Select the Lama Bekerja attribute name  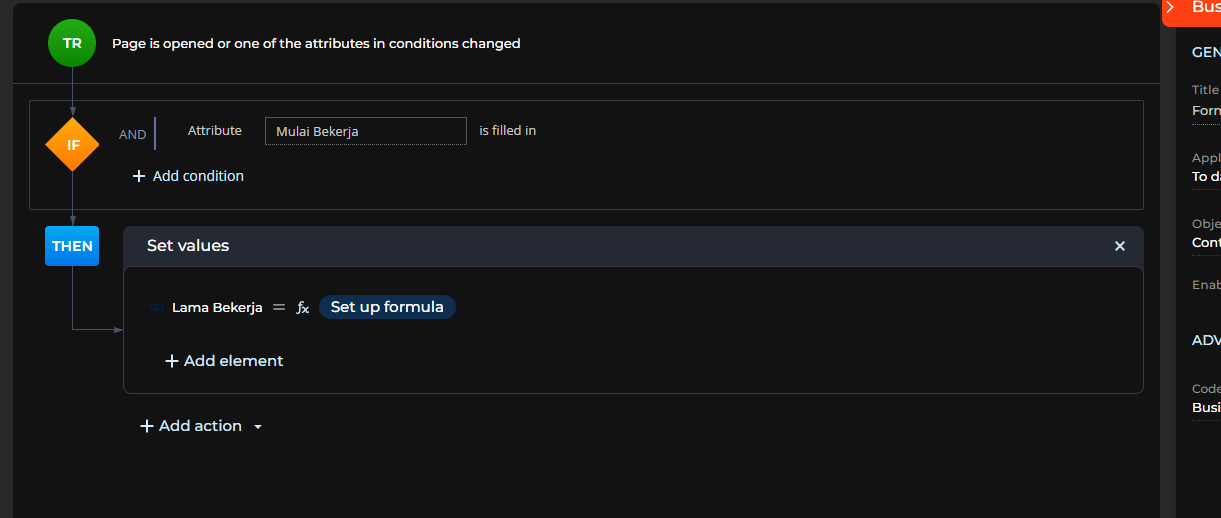point(217,307)
